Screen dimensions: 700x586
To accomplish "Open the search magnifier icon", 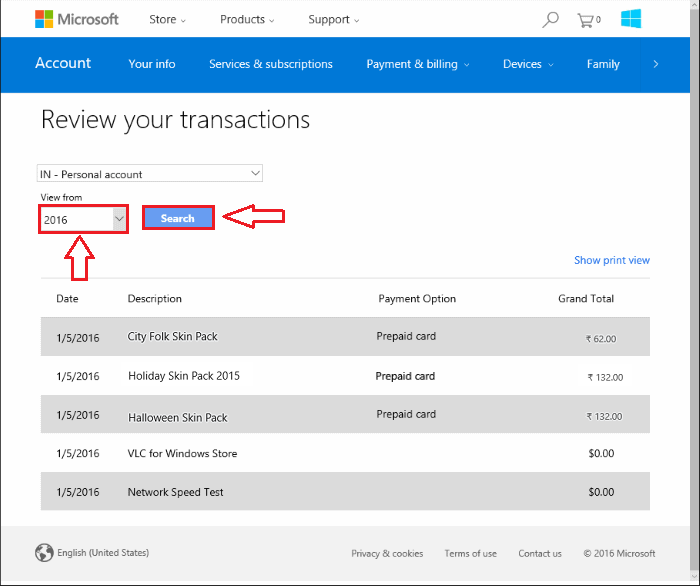I will (550, 20).
